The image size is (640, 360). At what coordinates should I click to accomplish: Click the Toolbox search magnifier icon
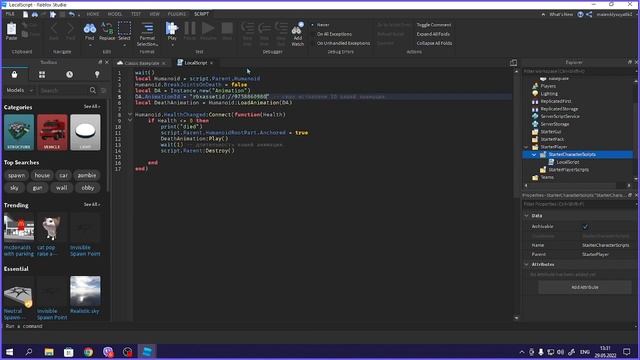point(93,90)
